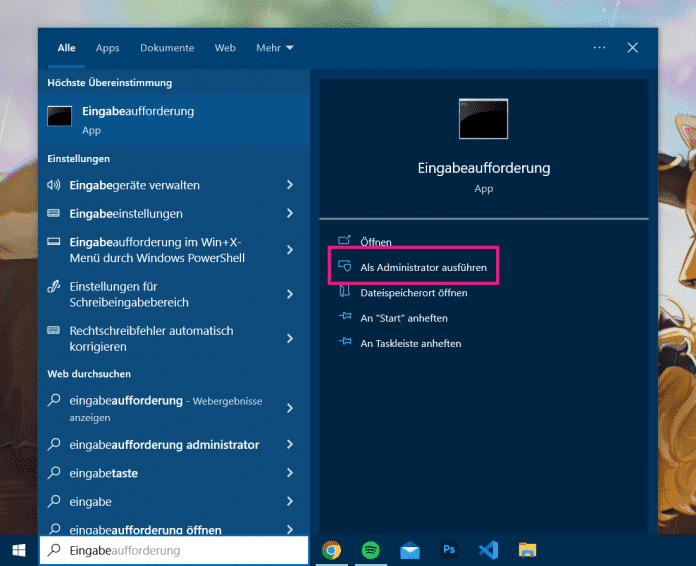Switch to the Dokumente tab
Viewport: 696px width, 566px height.
coord(167,48)
